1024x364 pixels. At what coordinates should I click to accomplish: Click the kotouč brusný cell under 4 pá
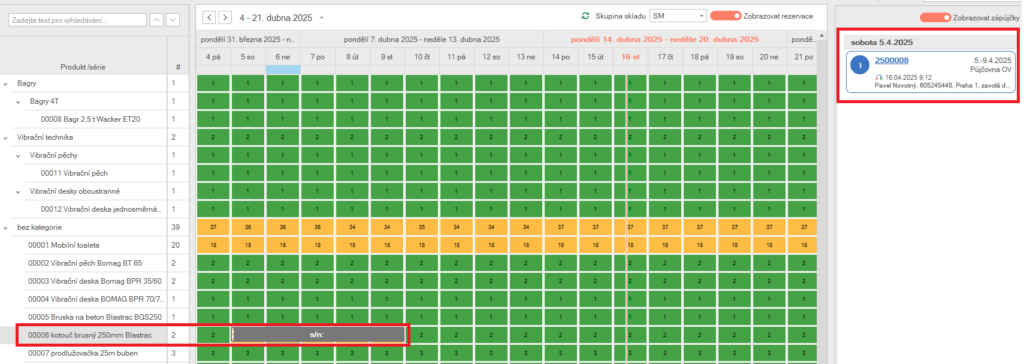point(213,335)
